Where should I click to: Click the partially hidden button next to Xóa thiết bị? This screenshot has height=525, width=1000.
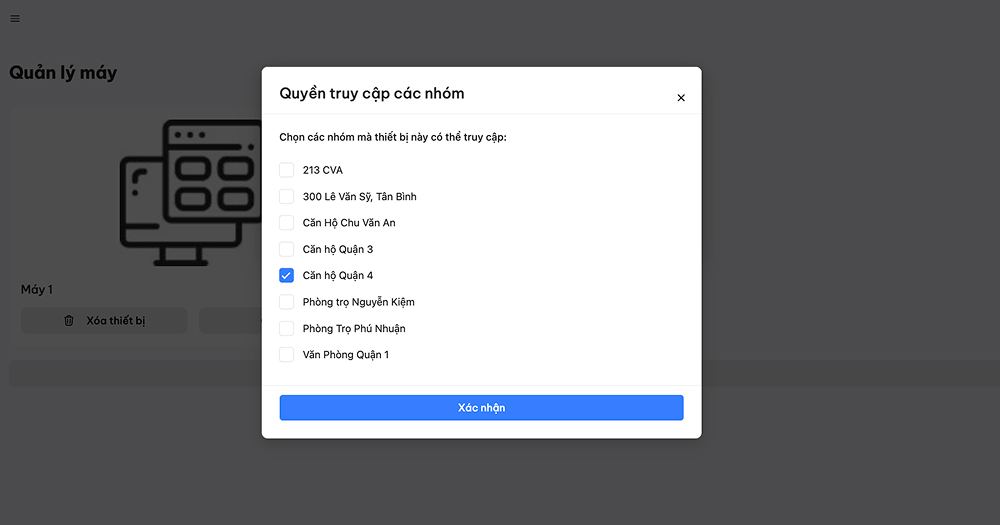[x=230, y=320]
